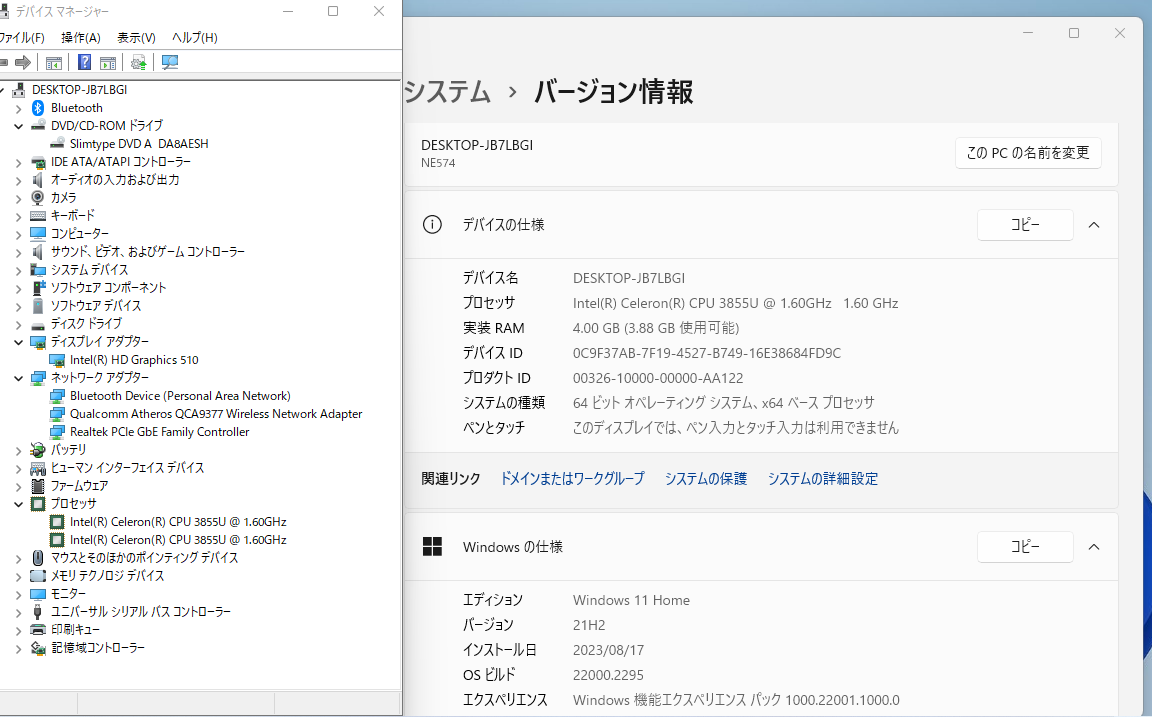This screenshot has height=717, width=1152.
Task: Select Realtek PCIe GbE Family Controller
Action: [x=159, y=432]
